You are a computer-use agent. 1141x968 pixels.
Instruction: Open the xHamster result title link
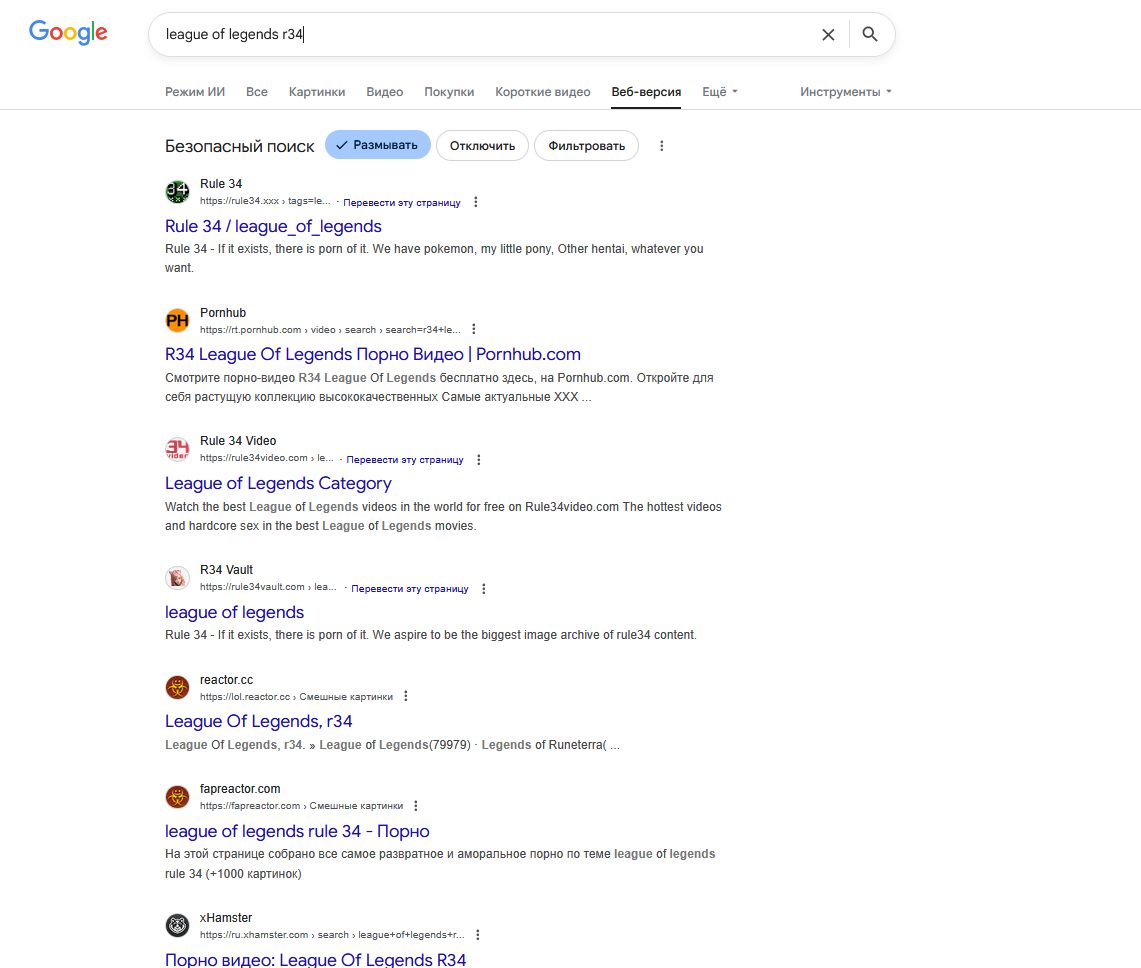coord(315,959)
